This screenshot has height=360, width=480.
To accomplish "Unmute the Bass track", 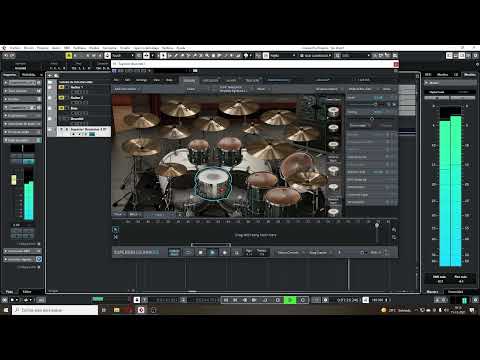I will (61, 108).
